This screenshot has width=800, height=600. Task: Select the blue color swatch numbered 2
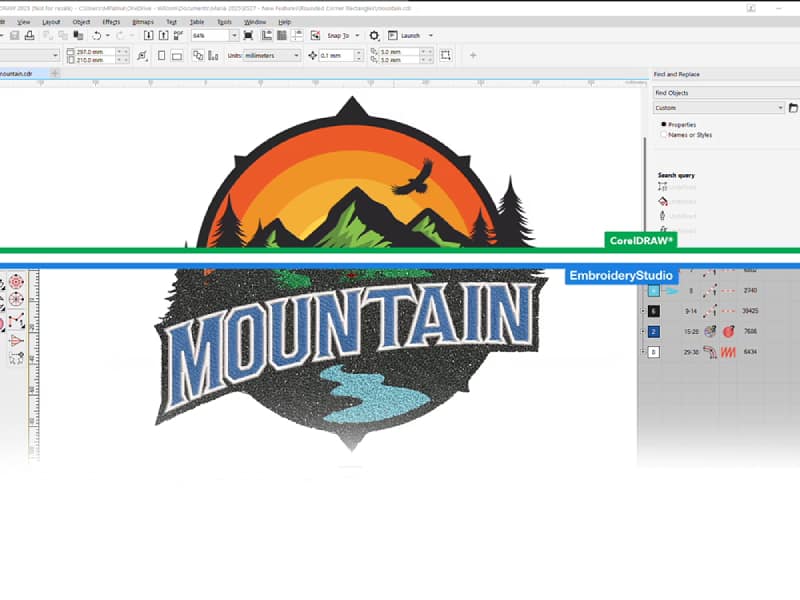click(x=653, y=331)
